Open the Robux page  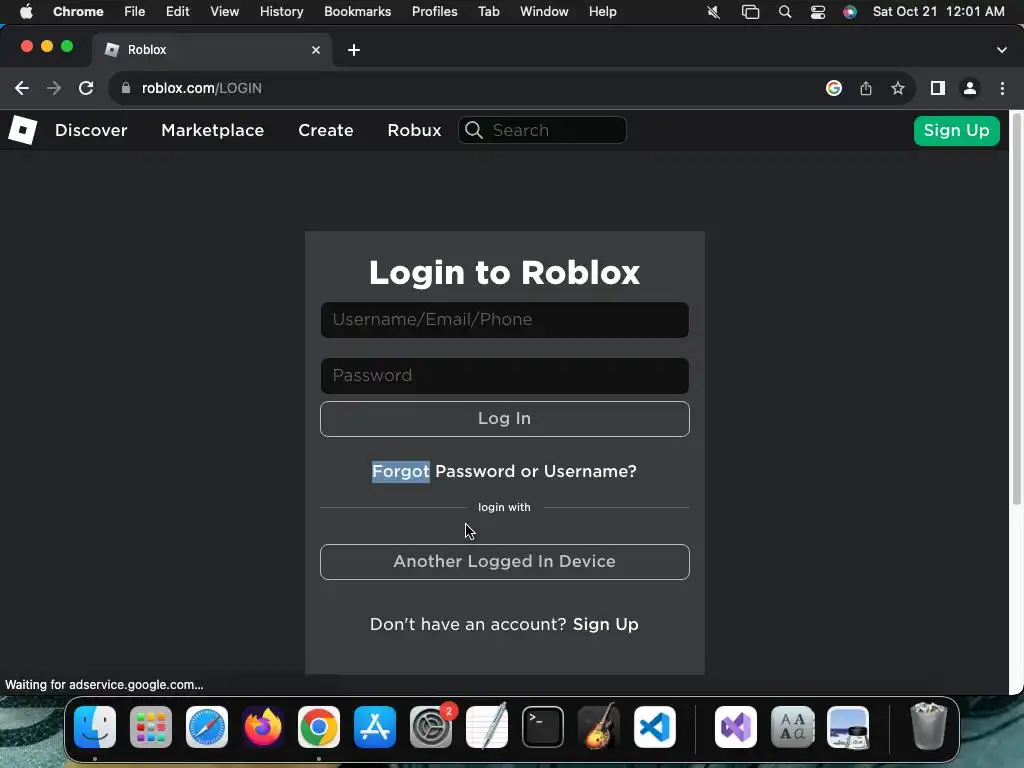tap(414, 131)
